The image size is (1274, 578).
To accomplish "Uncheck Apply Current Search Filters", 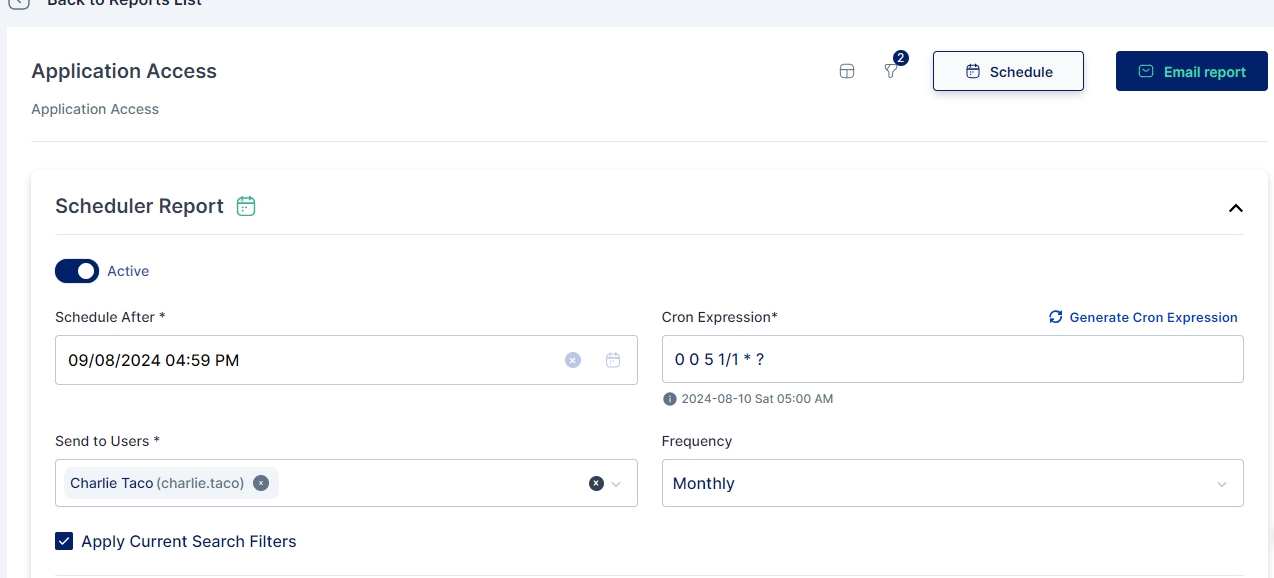I will pyautogui.click(x=64, y=541).
